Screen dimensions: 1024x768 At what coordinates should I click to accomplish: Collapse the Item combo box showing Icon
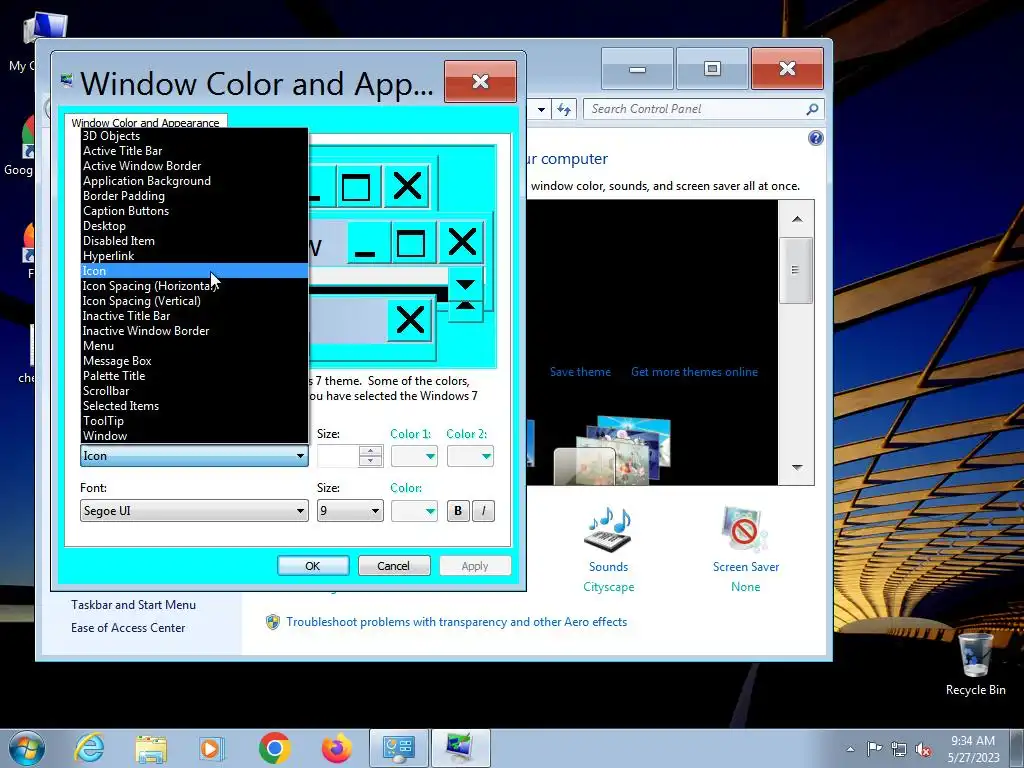tap(194, 456)
